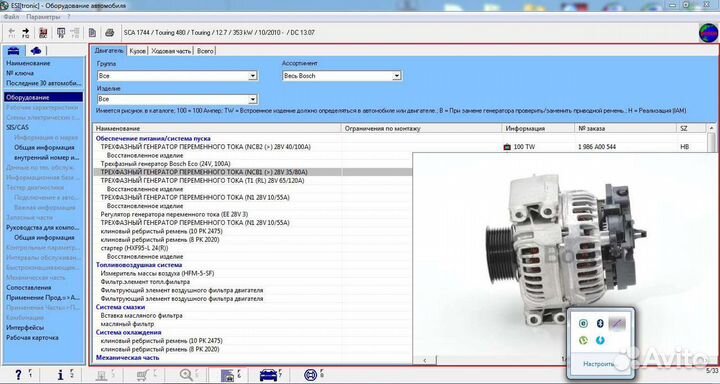Go back with the F11 arrow icon
The image size is (720, 384).
coord(11,33)
